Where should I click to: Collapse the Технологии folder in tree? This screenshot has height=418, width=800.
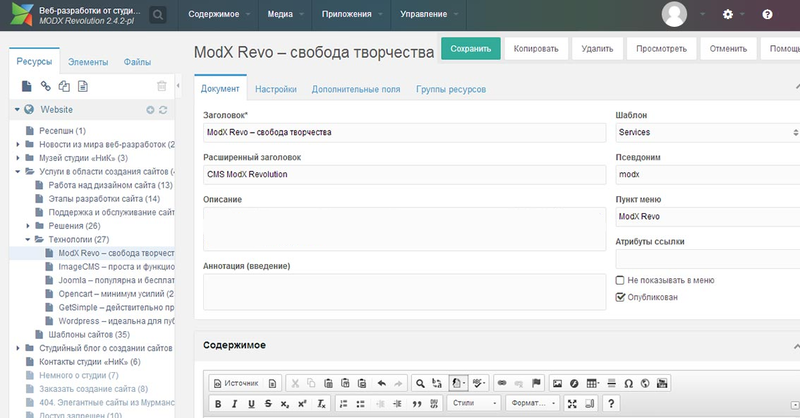[29, 240]
